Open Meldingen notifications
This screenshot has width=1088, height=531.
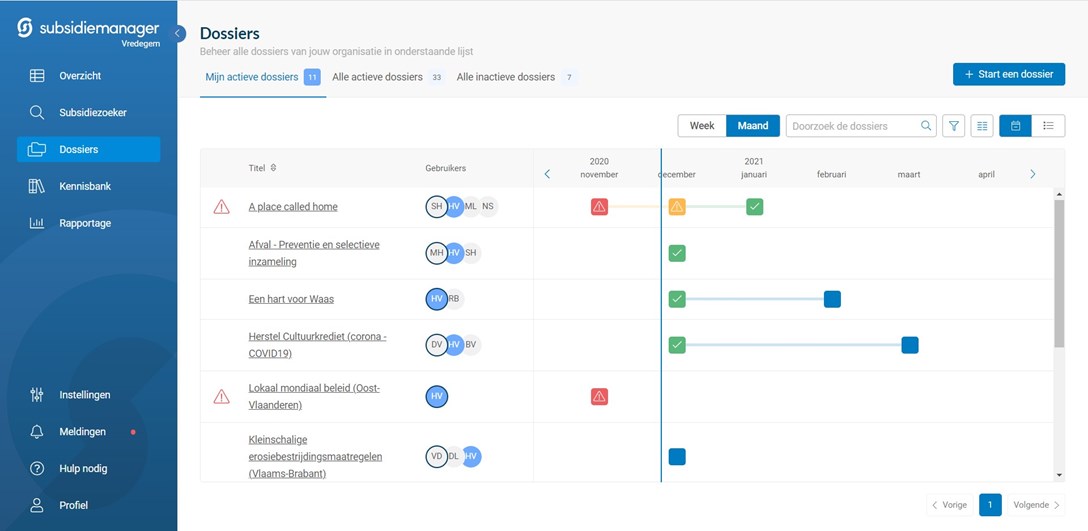[x=82, y=432]
